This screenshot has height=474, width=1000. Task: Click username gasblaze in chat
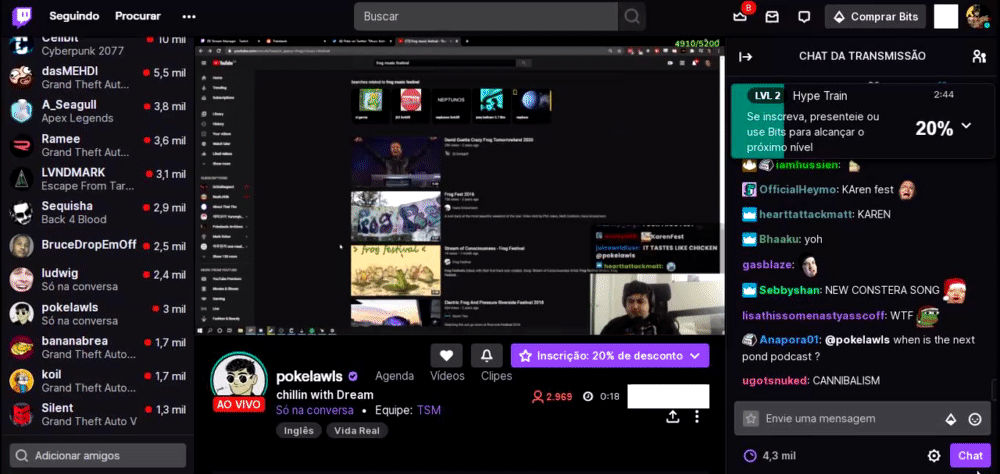click(768, 264)
